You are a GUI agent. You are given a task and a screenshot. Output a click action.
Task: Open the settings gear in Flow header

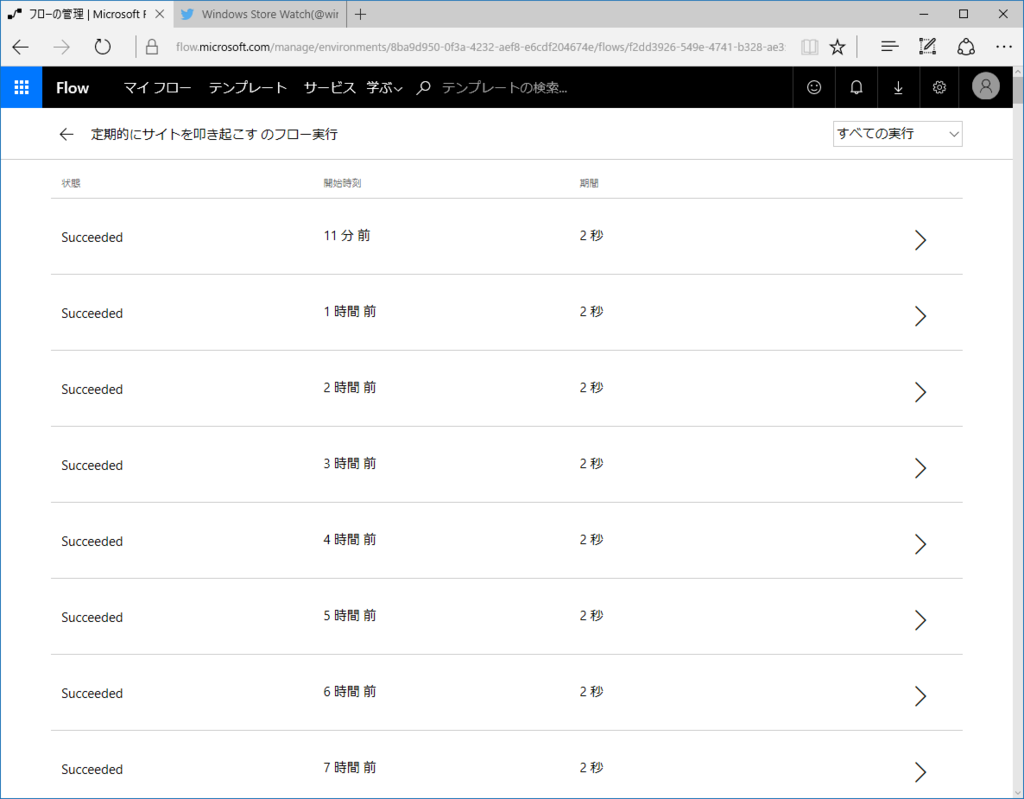(x=939, y=87)
